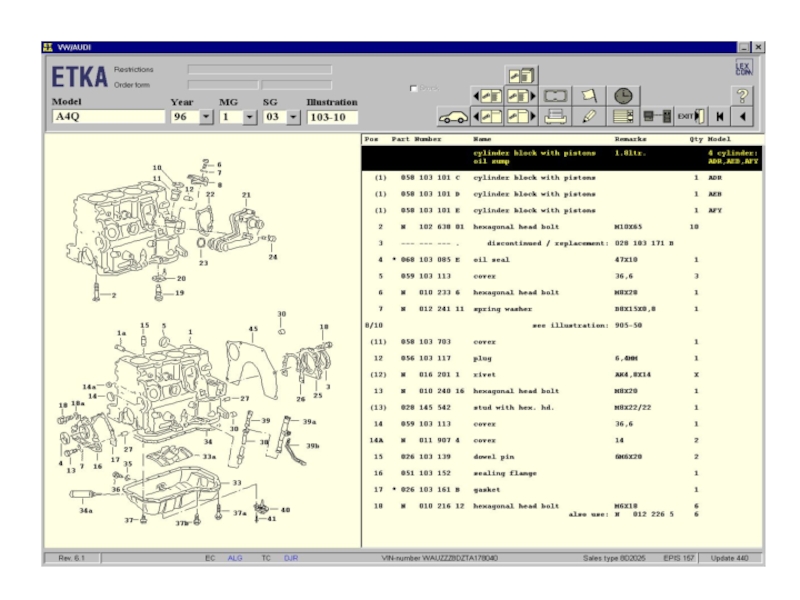Minimize the VW/AUDI window
Image resolution: width=800 pixels, height=600 pixels.
tap(744, 47)
